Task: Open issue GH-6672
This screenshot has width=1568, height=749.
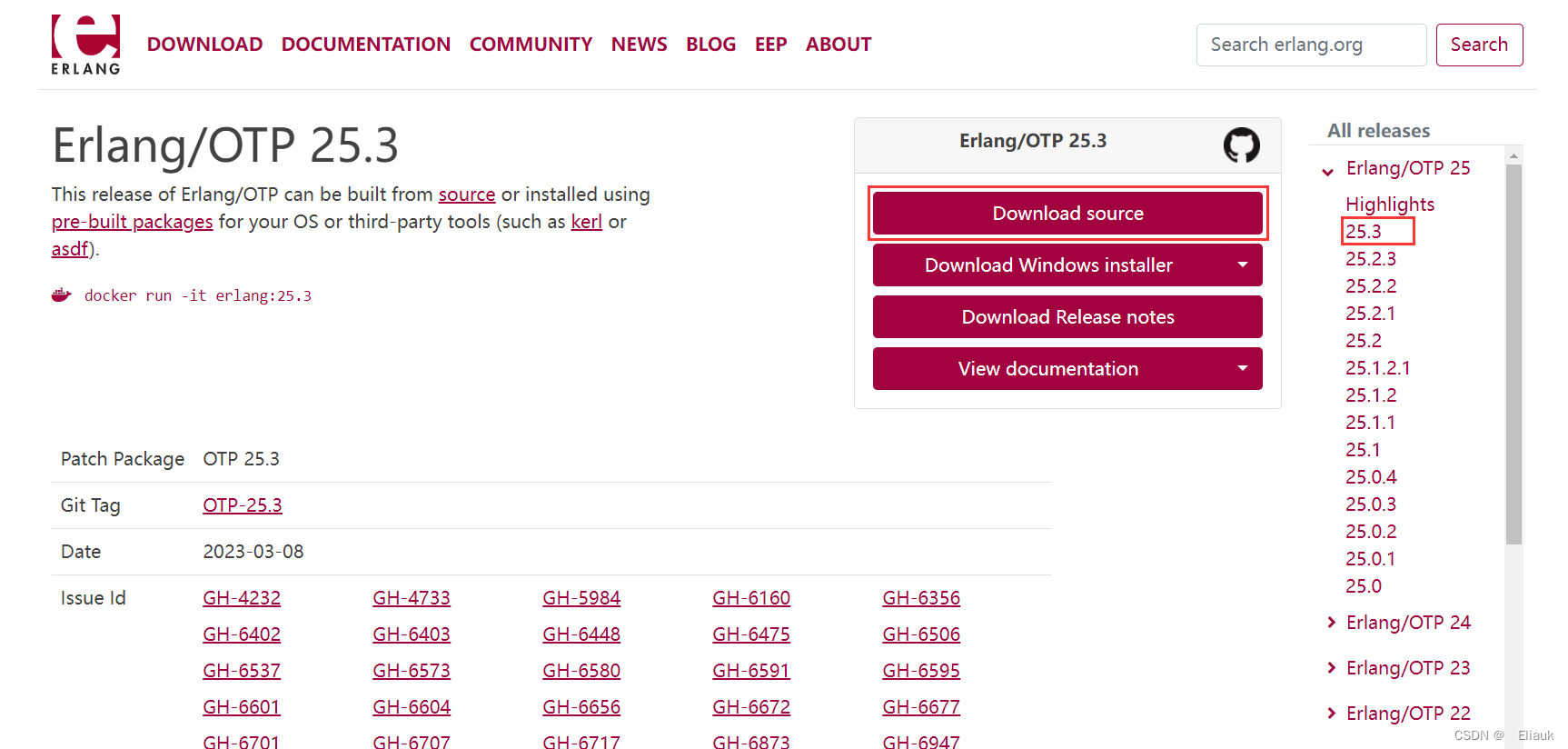Action: point(751,707)
